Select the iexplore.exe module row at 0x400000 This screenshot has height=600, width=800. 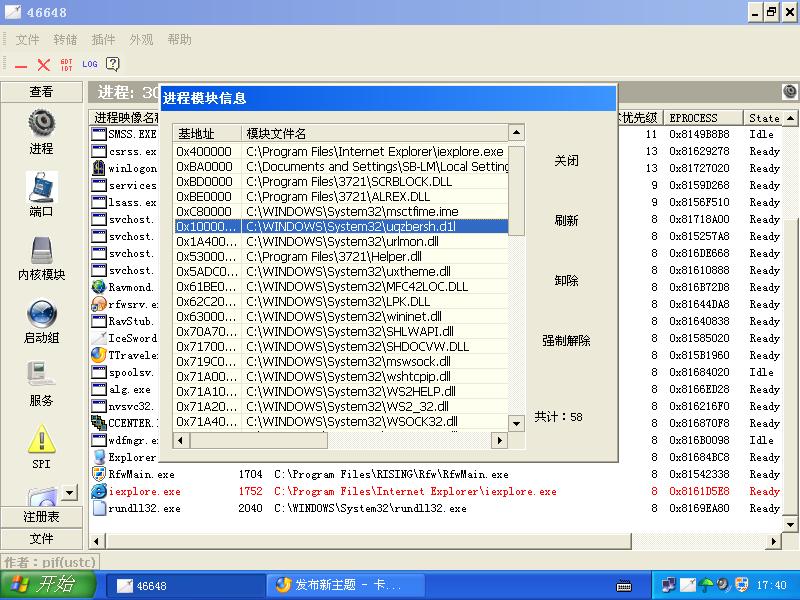tap(341, 152)
